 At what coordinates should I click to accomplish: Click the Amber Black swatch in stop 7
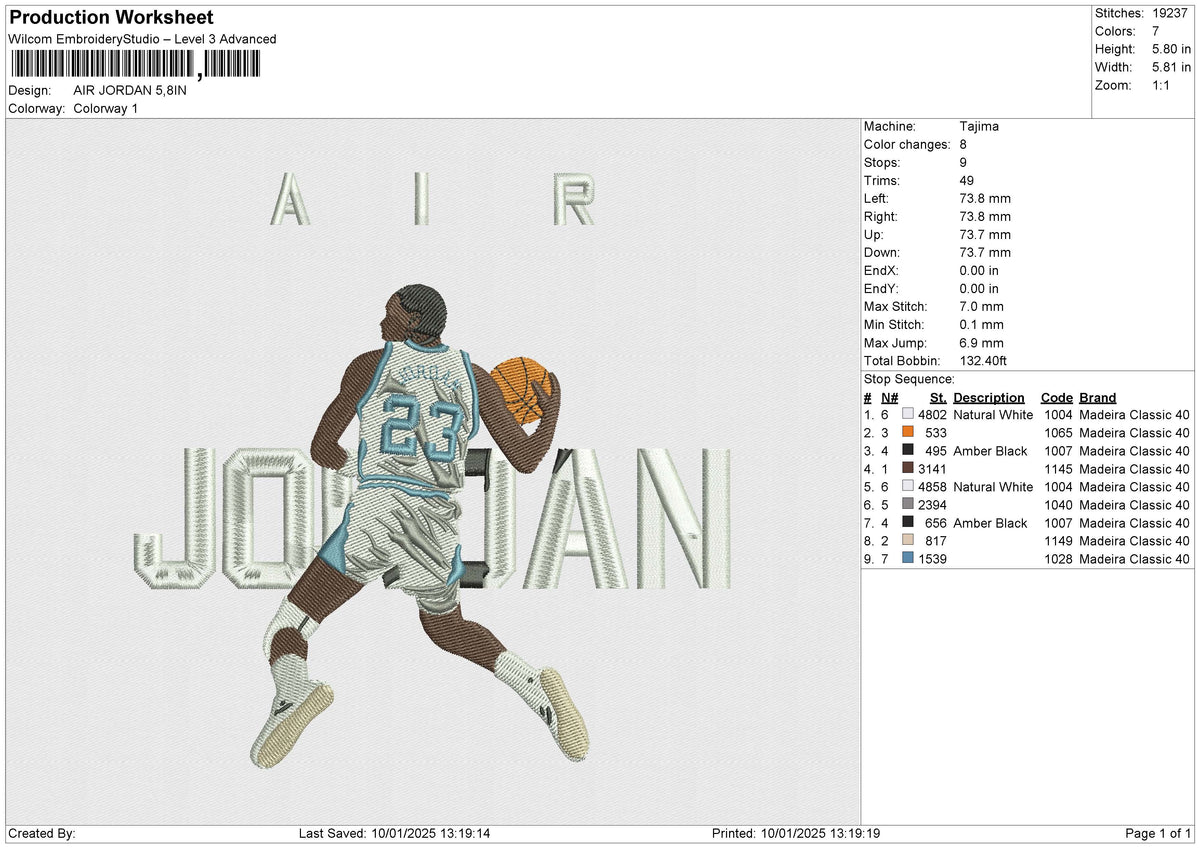click(908, 522)
